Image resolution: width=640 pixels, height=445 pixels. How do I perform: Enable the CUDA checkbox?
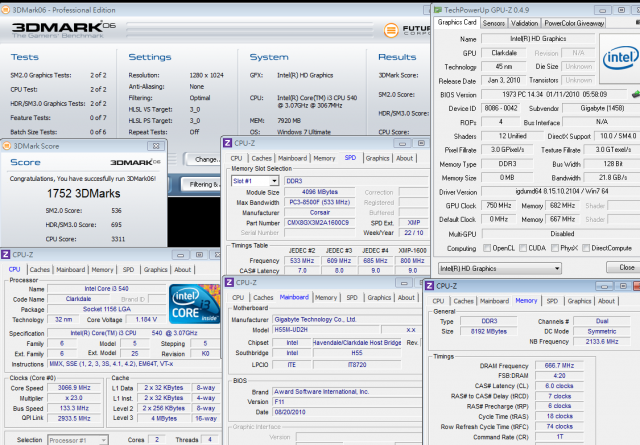[523, 248]
